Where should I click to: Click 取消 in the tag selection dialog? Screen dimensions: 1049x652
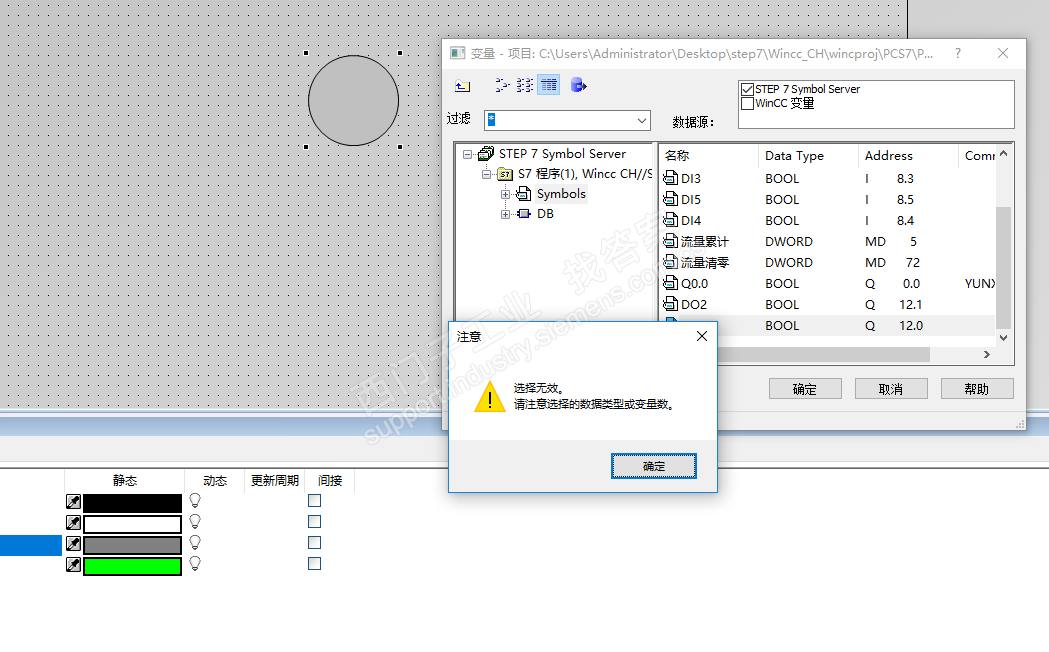click(x=890, y=389)
